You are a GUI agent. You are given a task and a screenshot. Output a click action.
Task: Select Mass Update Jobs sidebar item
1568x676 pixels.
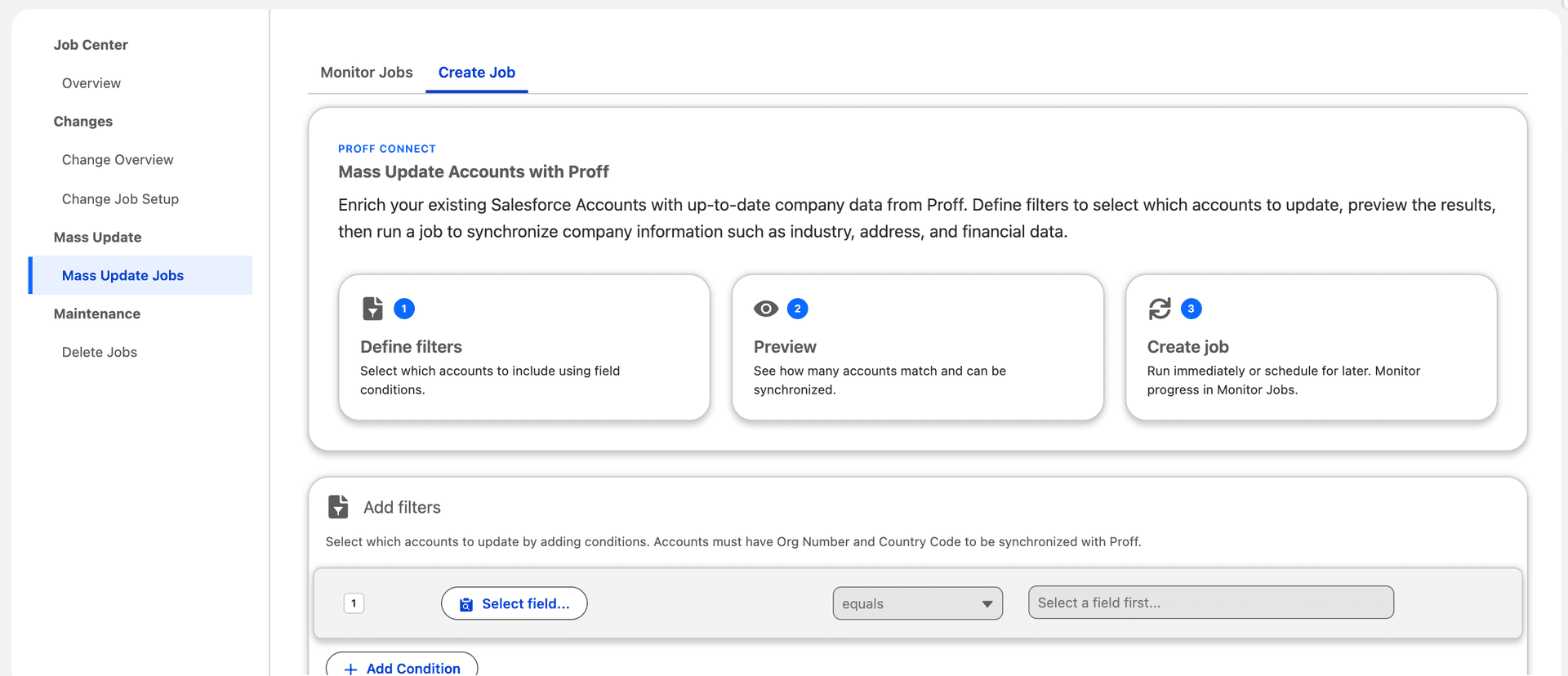tap(140, 276)
